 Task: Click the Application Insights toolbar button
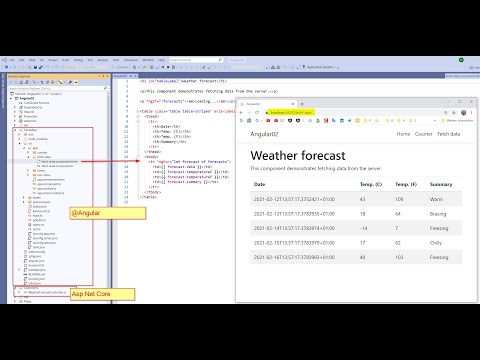point(320,67)
